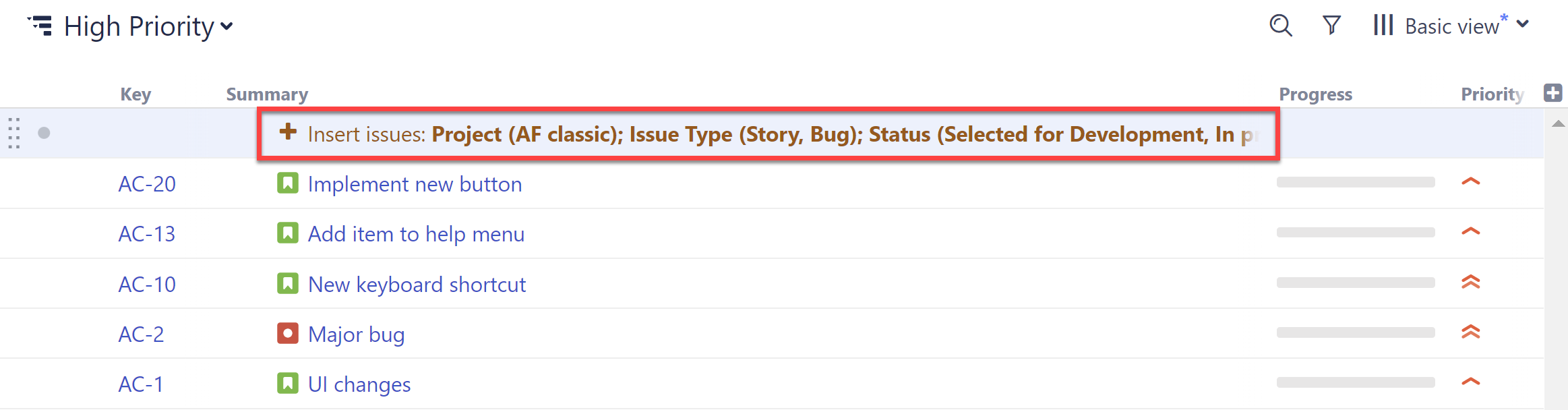This screenshot has height=410, width=1568.
Task: Click the structure icon beside High Priority
Action: 40,26
